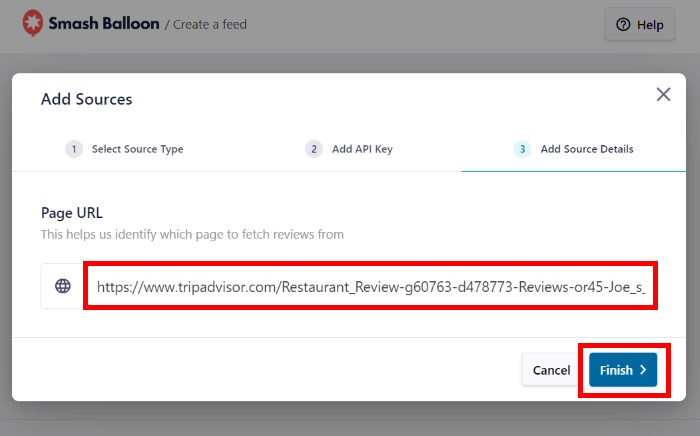This screenshot has height=436, width=700.
Task: Select the Add Source Details step
Action: (586, 149)
